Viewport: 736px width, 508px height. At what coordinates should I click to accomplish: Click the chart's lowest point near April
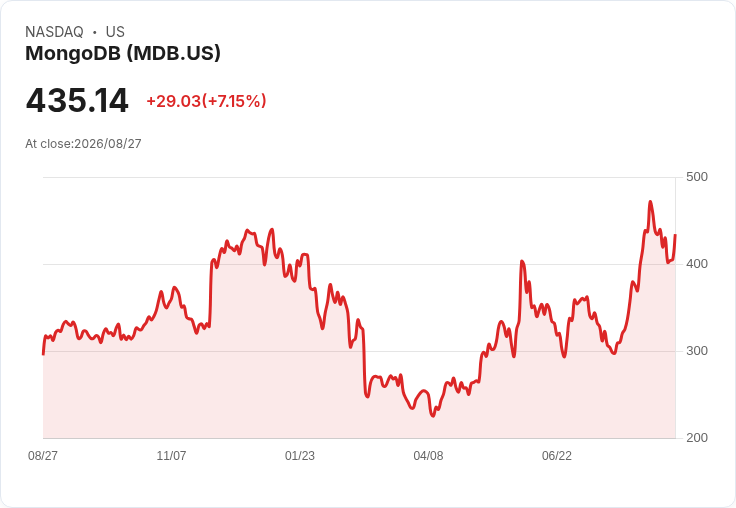[433, 416]
